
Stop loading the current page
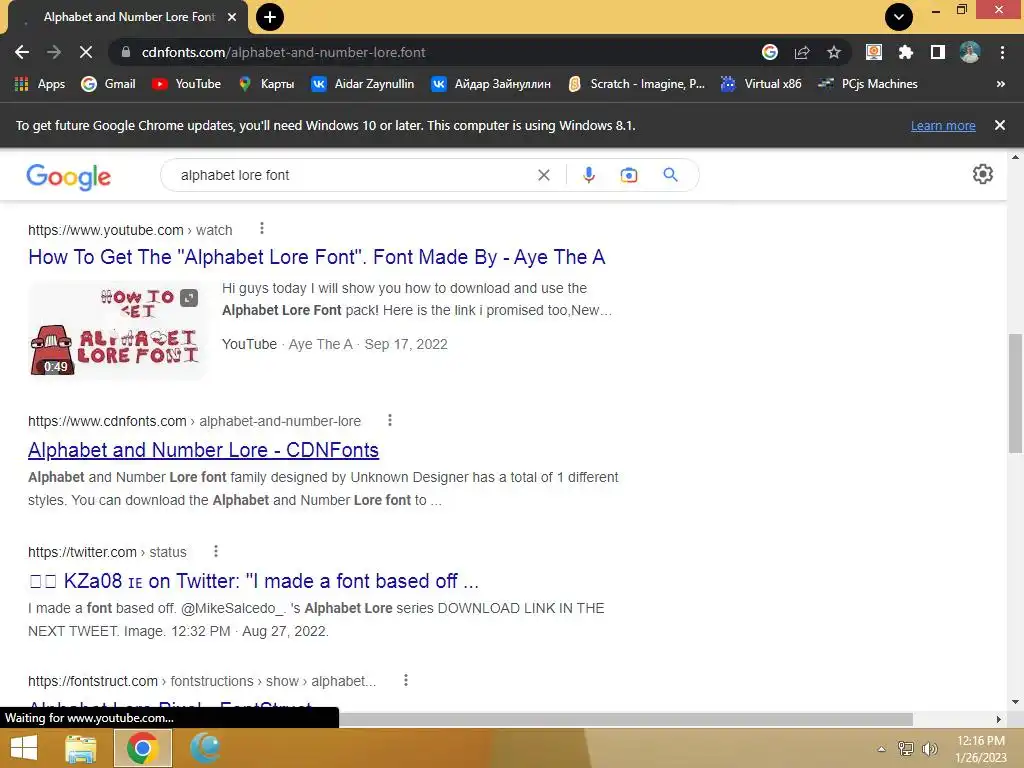click(x=86, y=52)
